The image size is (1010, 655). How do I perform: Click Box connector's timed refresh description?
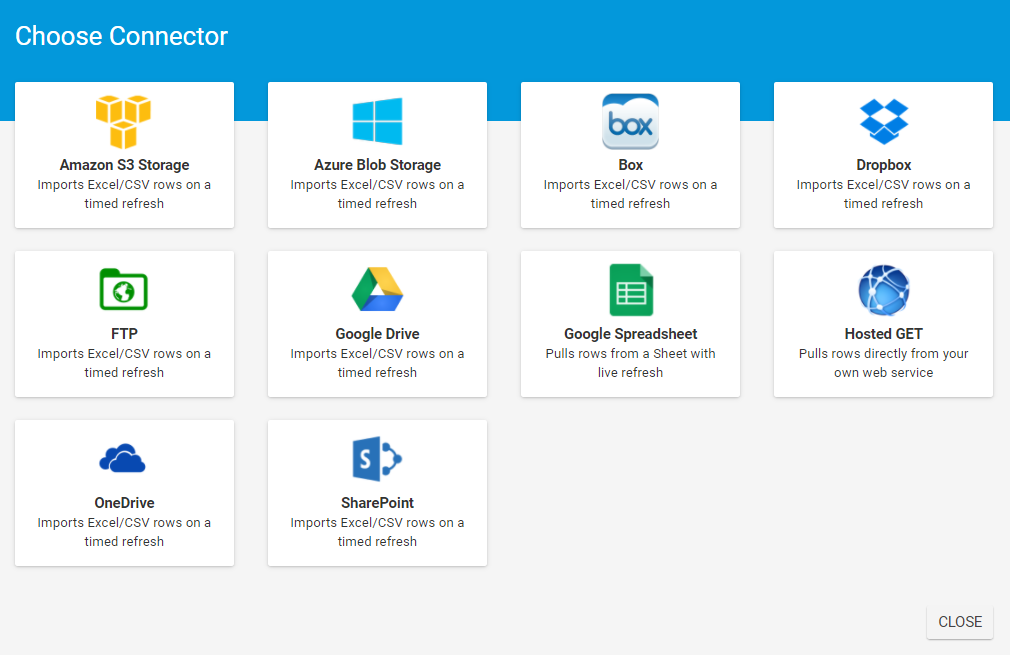[631, 194]
